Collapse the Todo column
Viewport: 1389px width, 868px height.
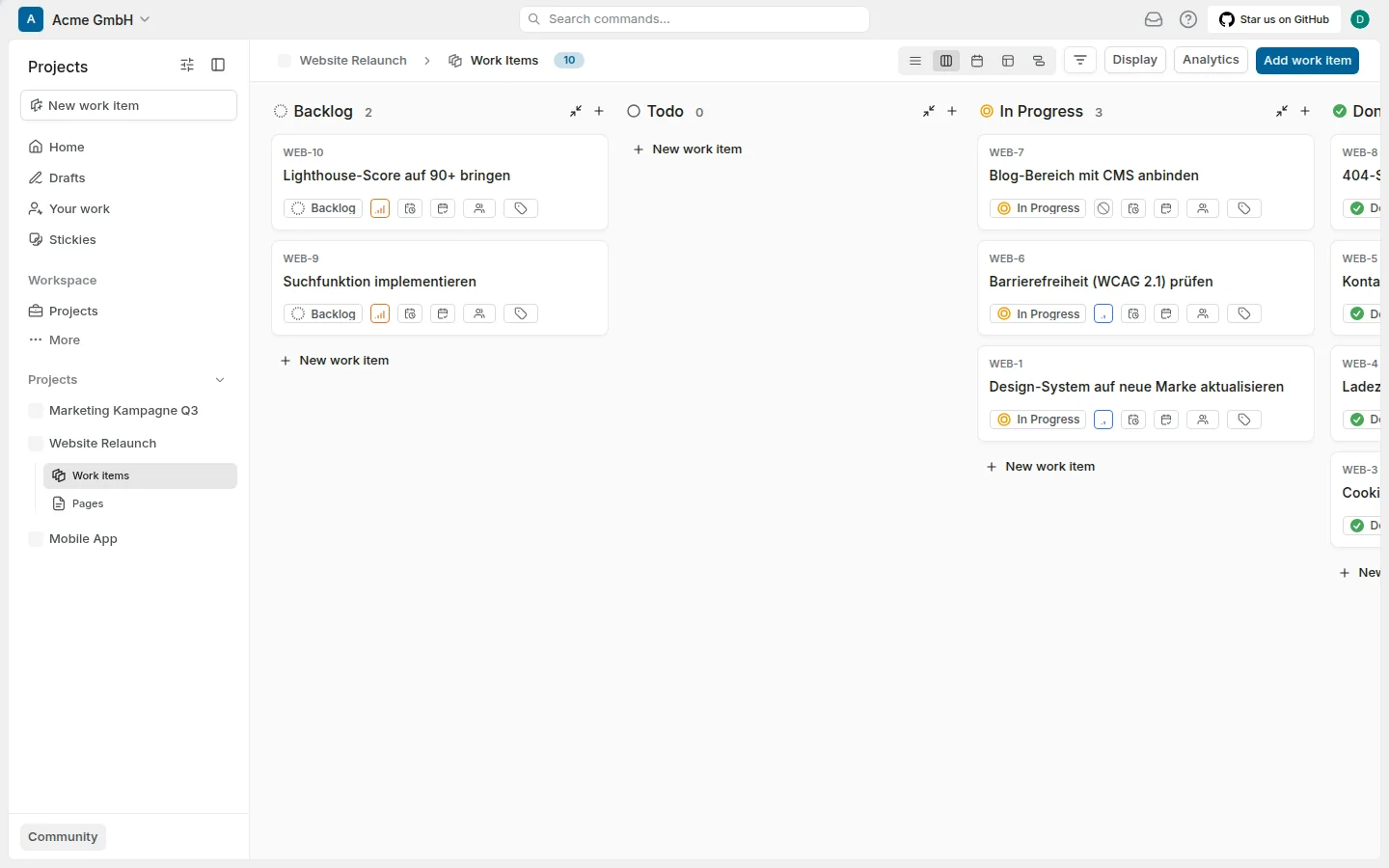tap(929, 112)
